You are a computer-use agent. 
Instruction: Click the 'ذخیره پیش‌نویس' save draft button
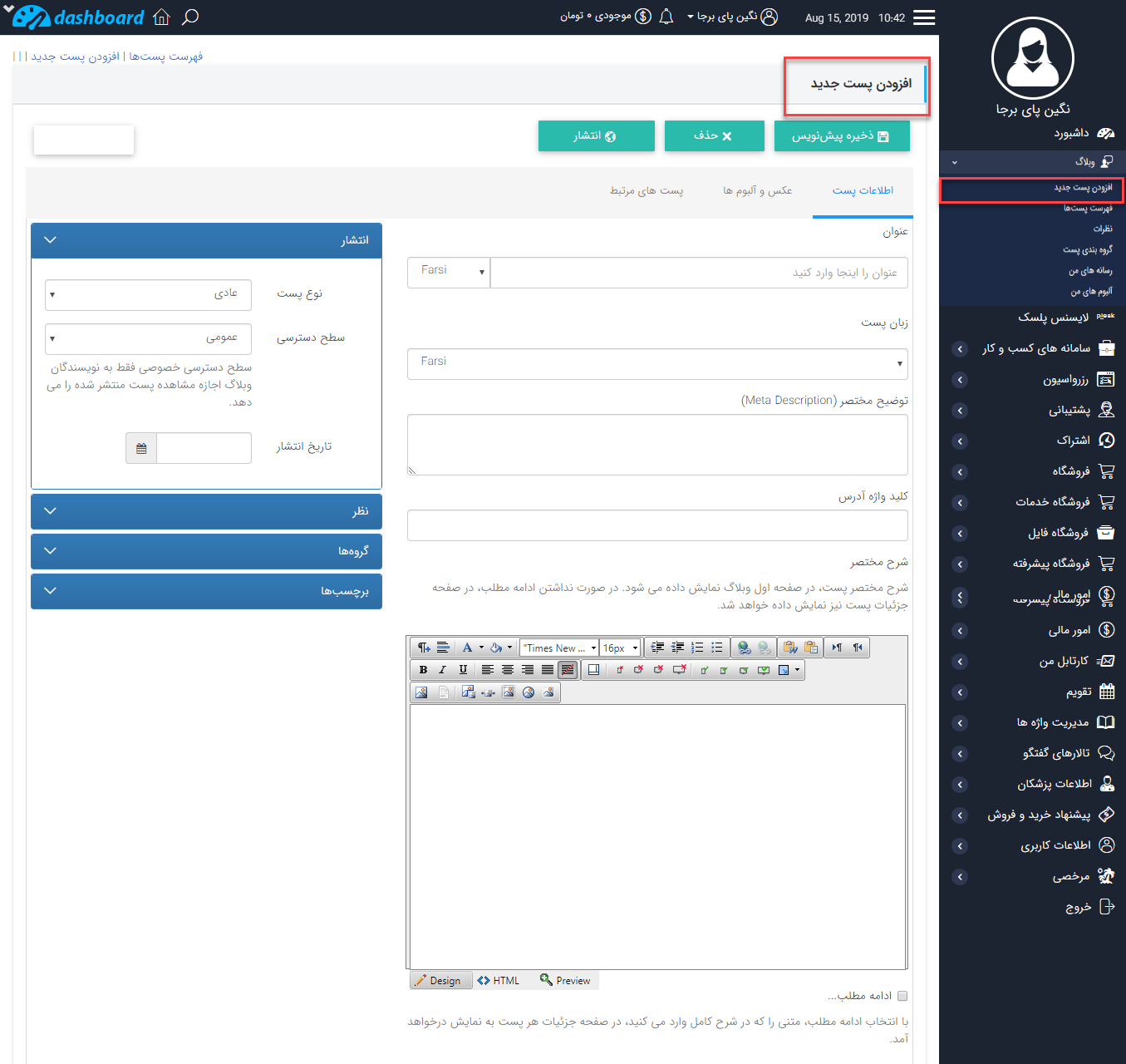(x=841, y=136)
